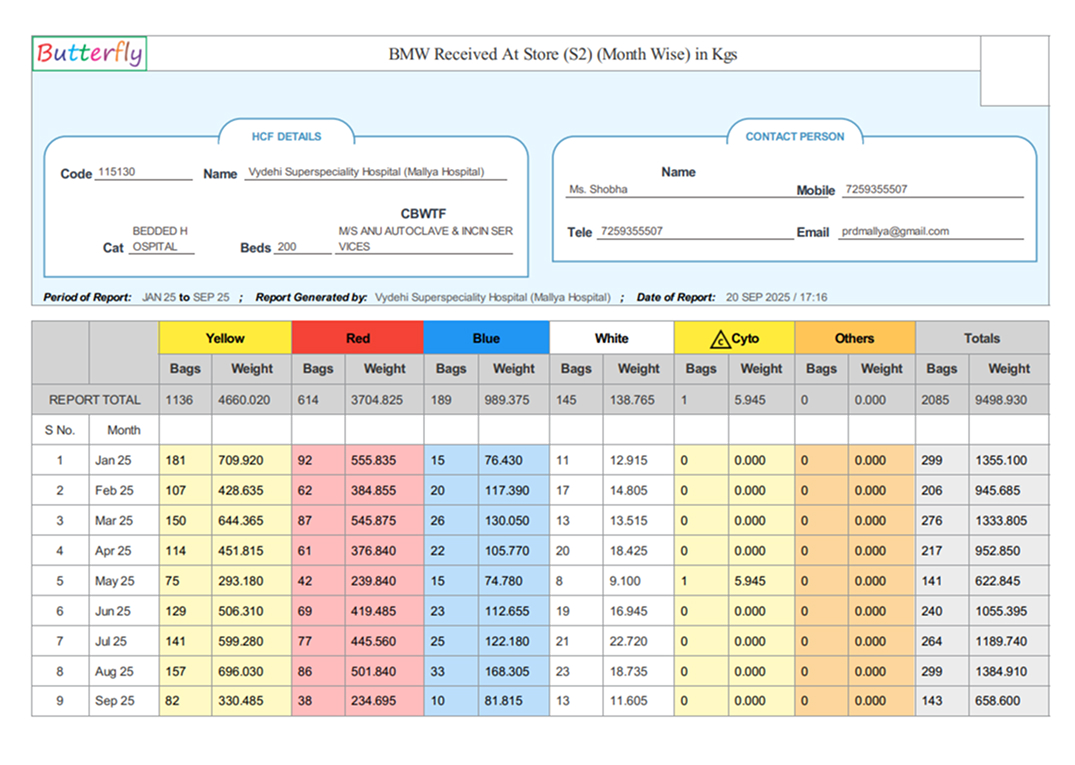Viewport: 1075px width, 765px height.
Task: Switch to the CONTACT PERSON tab
Action: click(x=794, y=135)
